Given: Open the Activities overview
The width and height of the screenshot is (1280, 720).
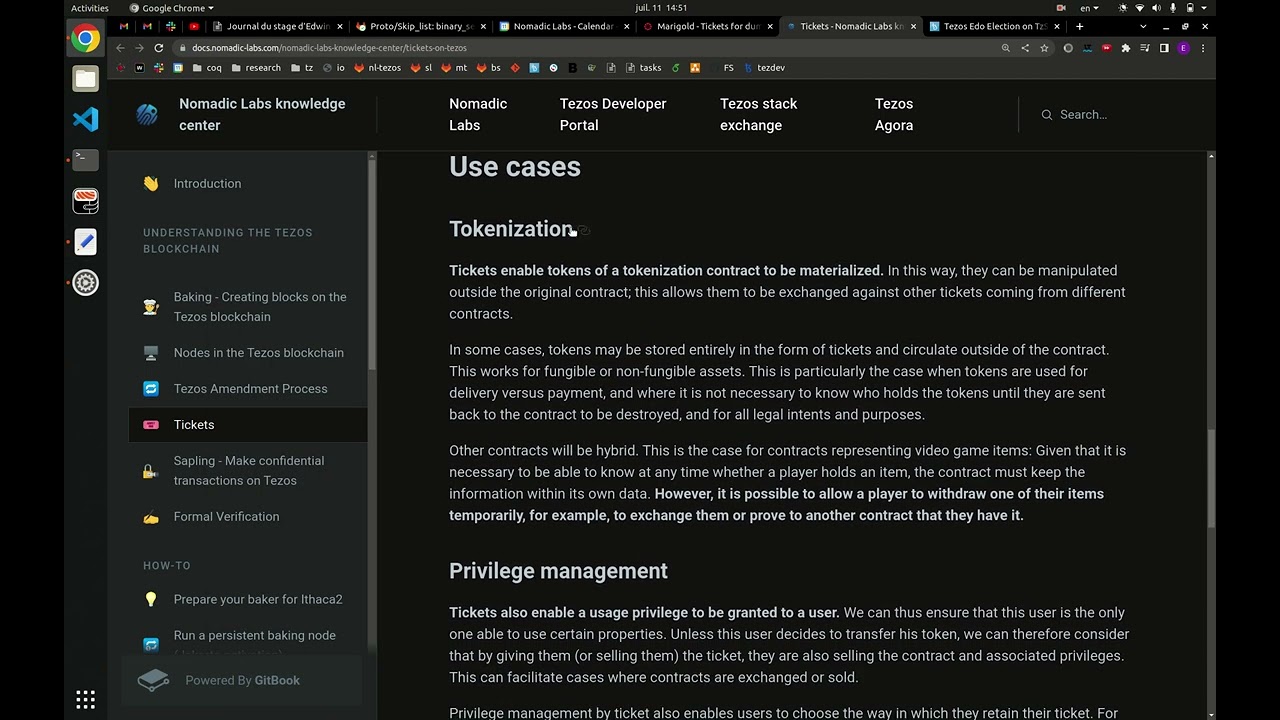Looking at the screenshot, I should [x=90, y=8].
